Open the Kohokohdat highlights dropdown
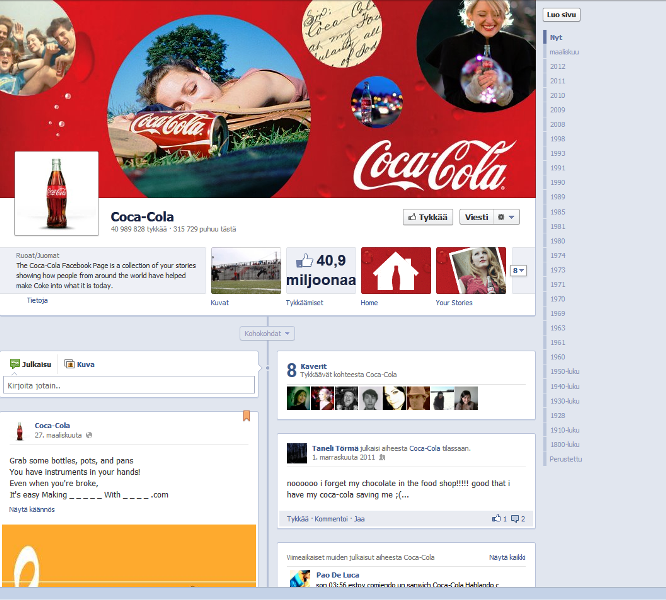Viewport: 666px width, 600px height. coord(267,333)
